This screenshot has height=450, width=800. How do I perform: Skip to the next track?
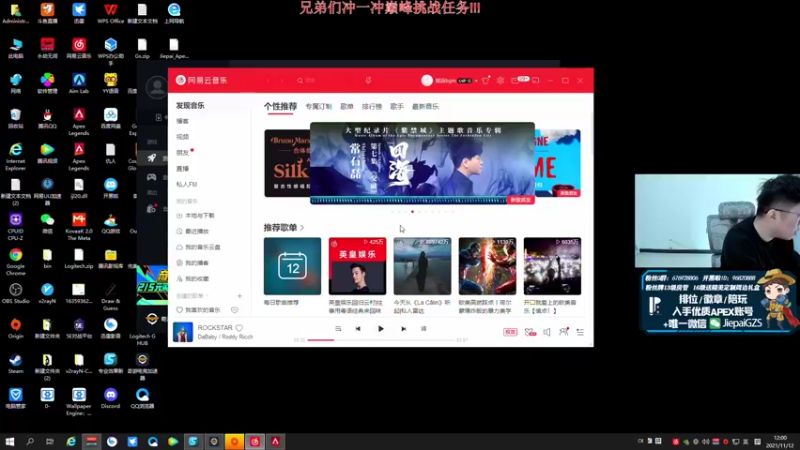pos(404,329)
